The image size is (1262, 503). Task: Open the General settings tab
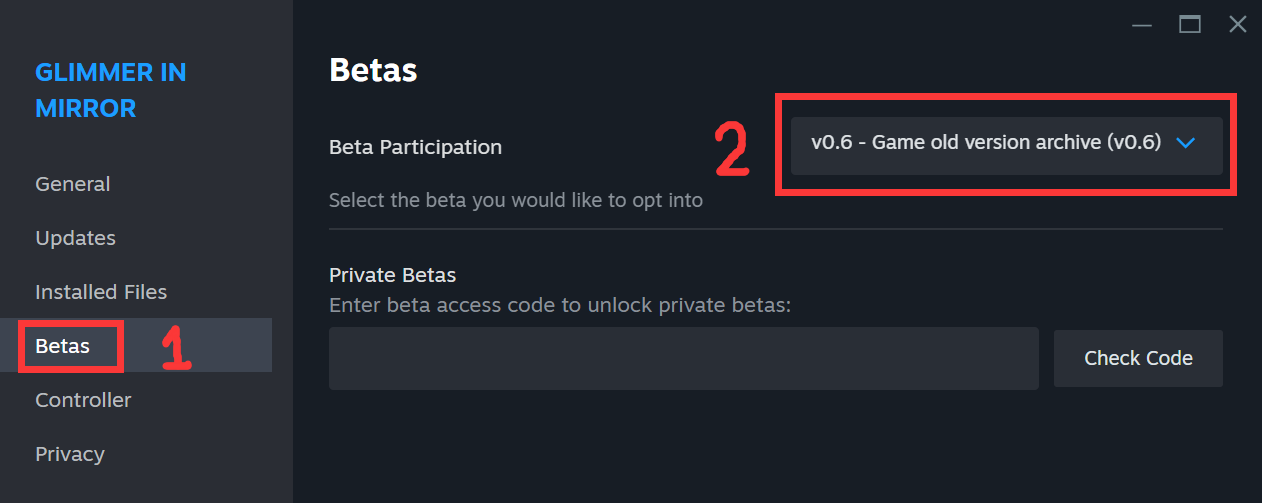click(x=73, y=184)
